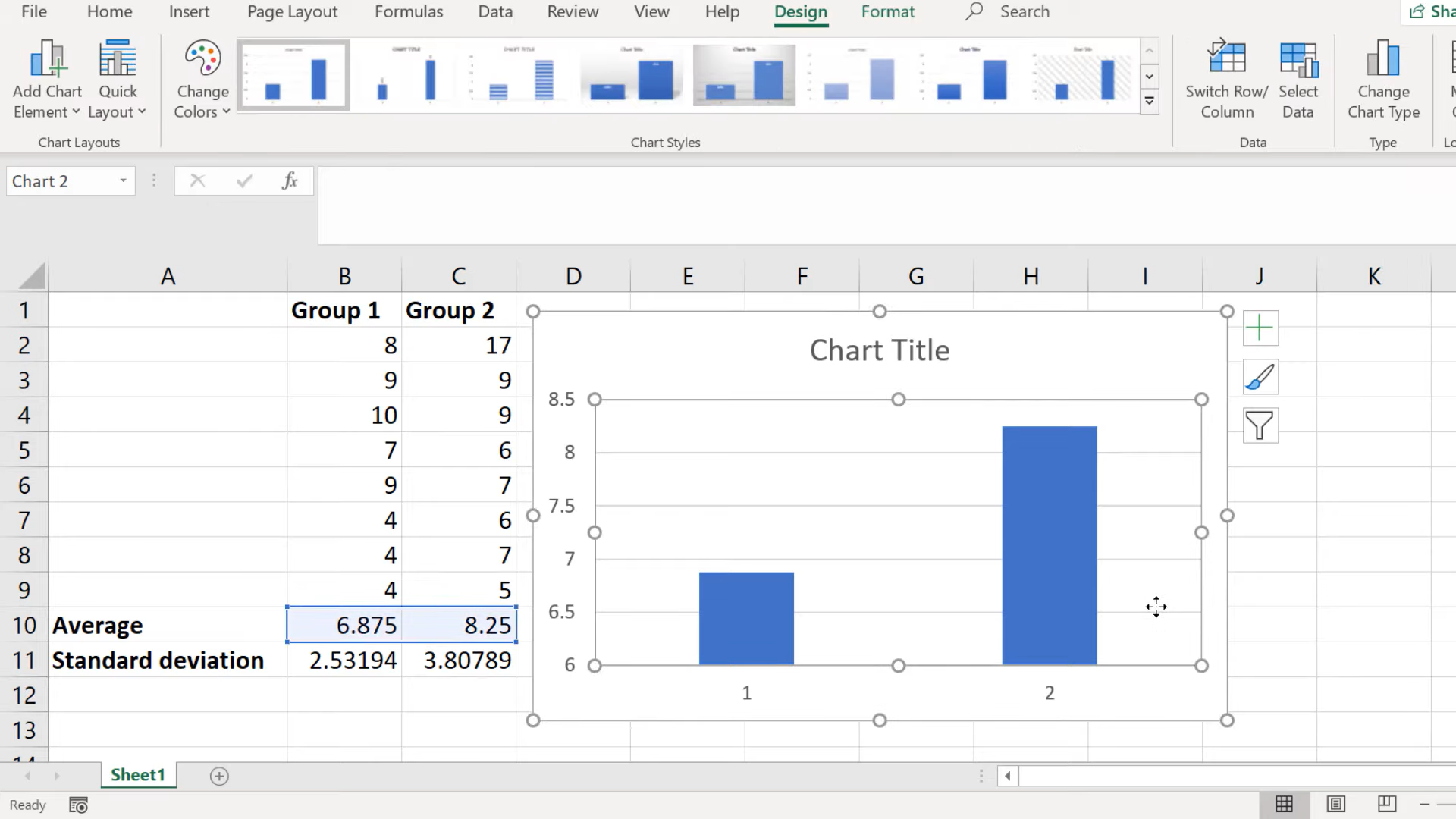Select the last hatched chart style thumbnail
Viewport: 1456px width, 819px height.
(x=1083, y=75)
